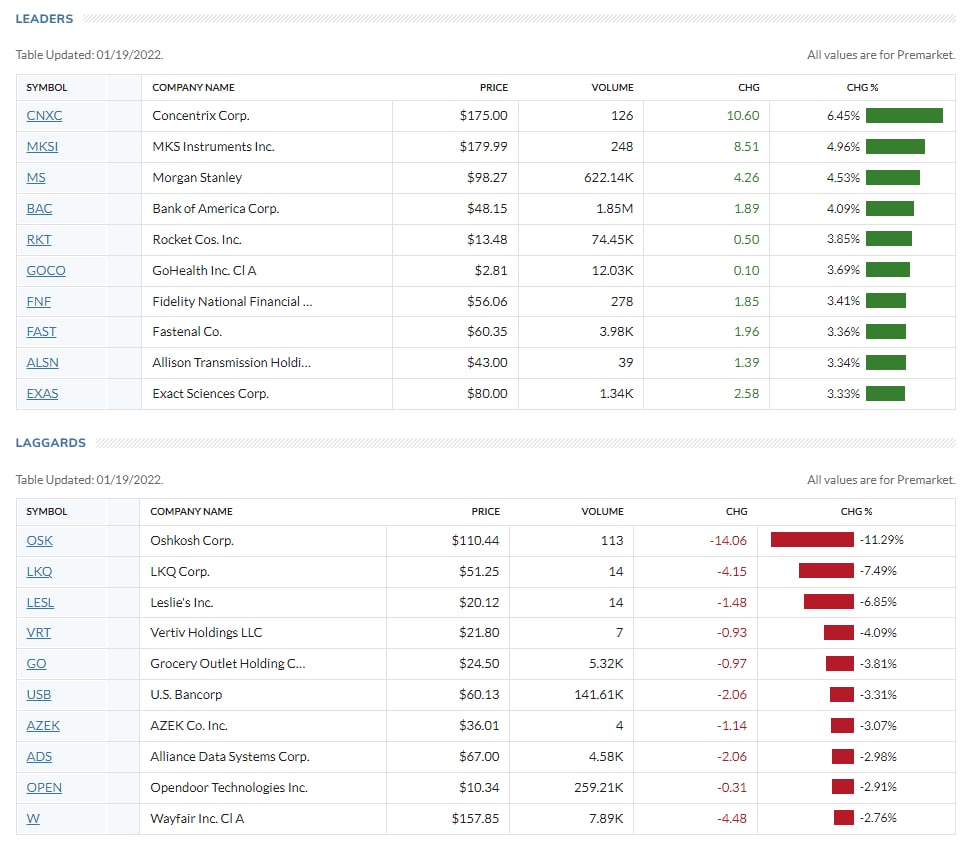
Task: Open the OSK ticker link
Action: click(40, 541)
